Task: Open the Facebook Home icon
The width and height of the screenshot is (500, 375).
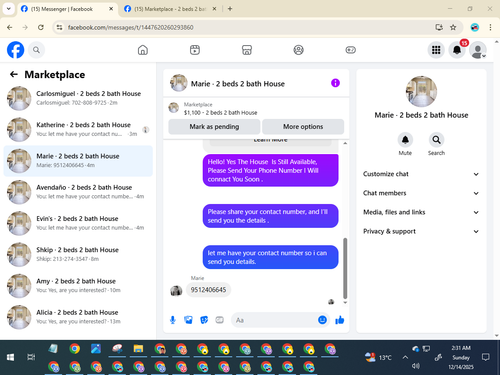Action: pos(143,50)
